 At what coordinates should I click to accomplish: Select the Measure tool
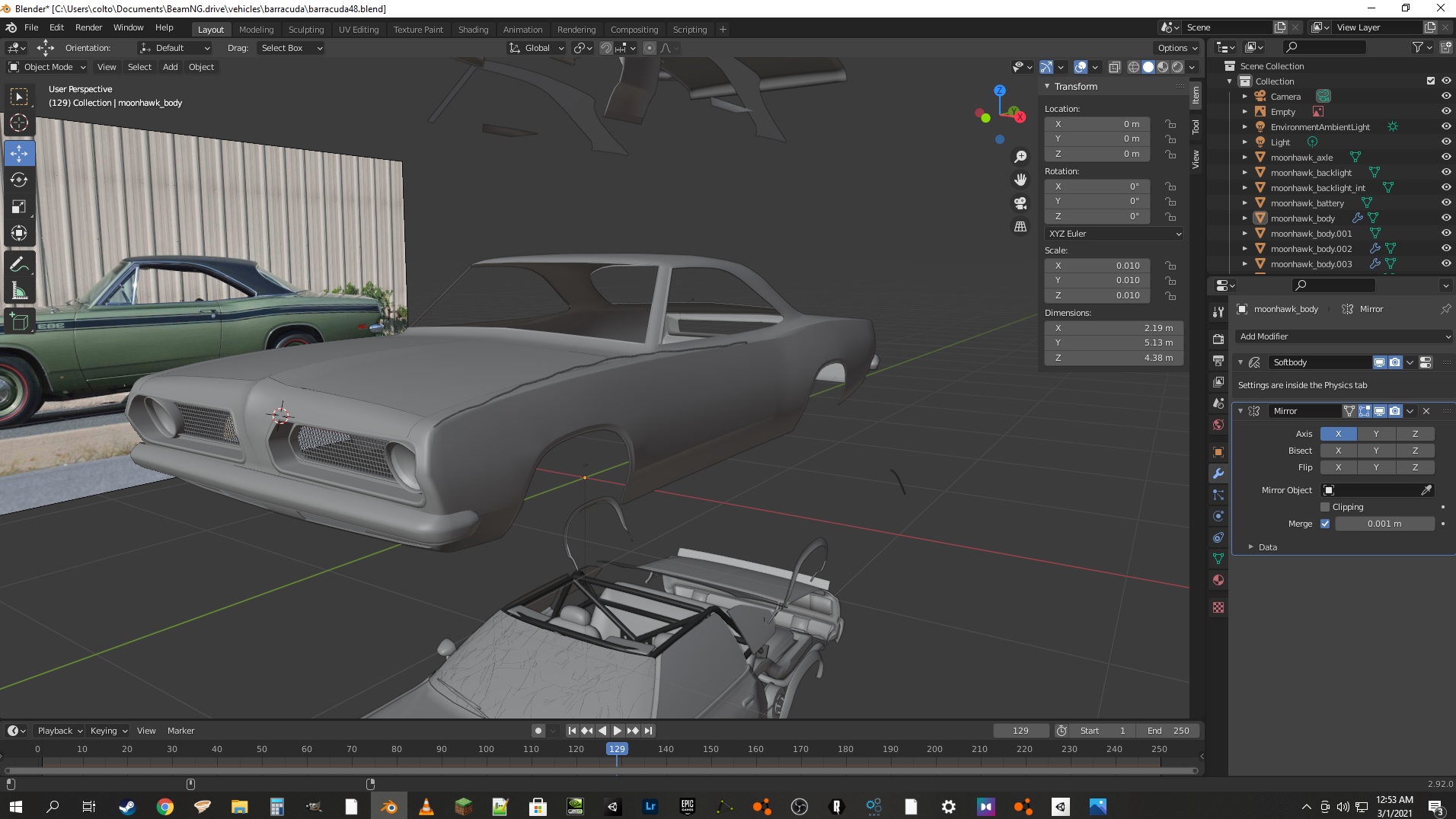tap(19, 291)
